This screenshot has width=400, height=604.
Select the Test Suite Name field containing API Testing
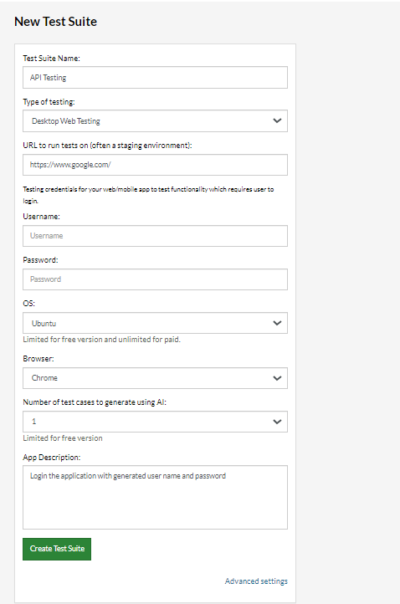155,77
